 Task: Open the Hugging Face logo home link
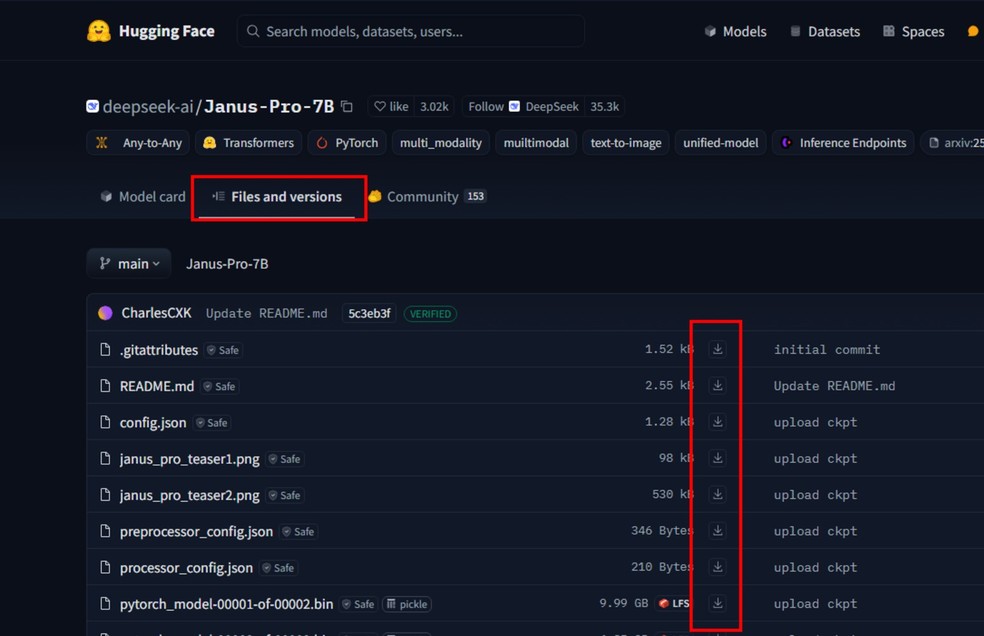pos(151,31)
